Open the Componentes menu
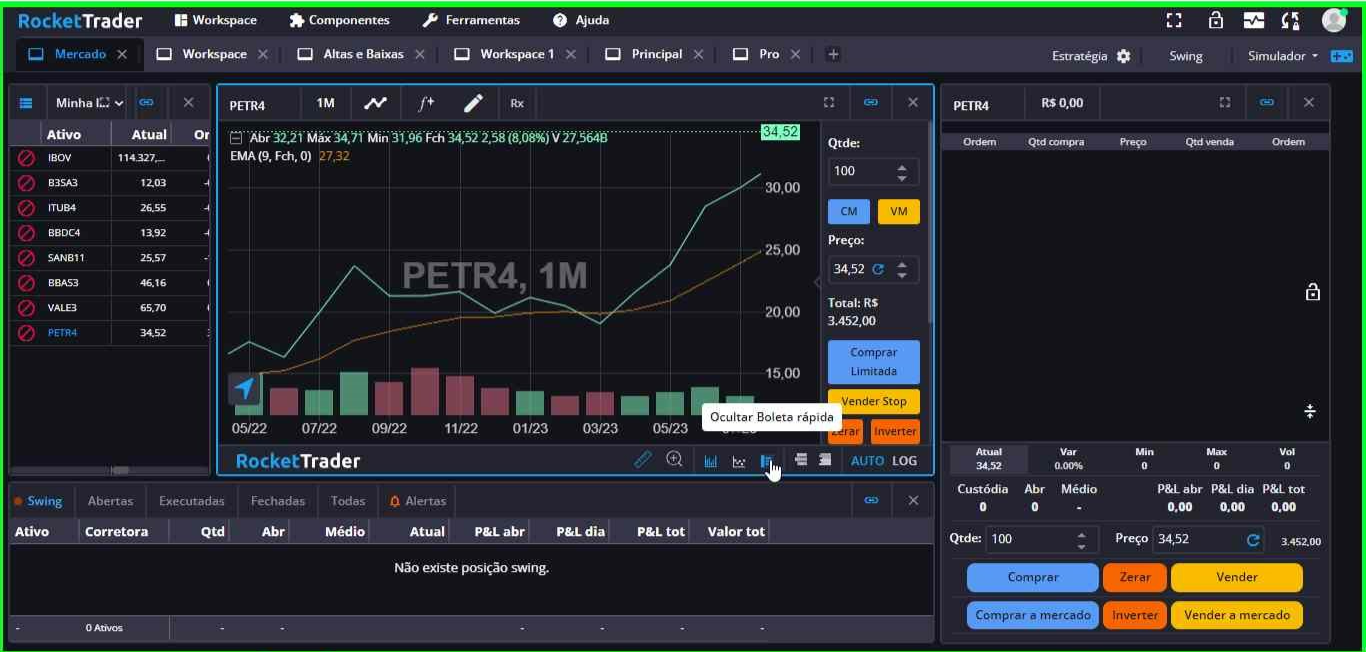This screenshot has height=652, width=1366. pos(339,20)
